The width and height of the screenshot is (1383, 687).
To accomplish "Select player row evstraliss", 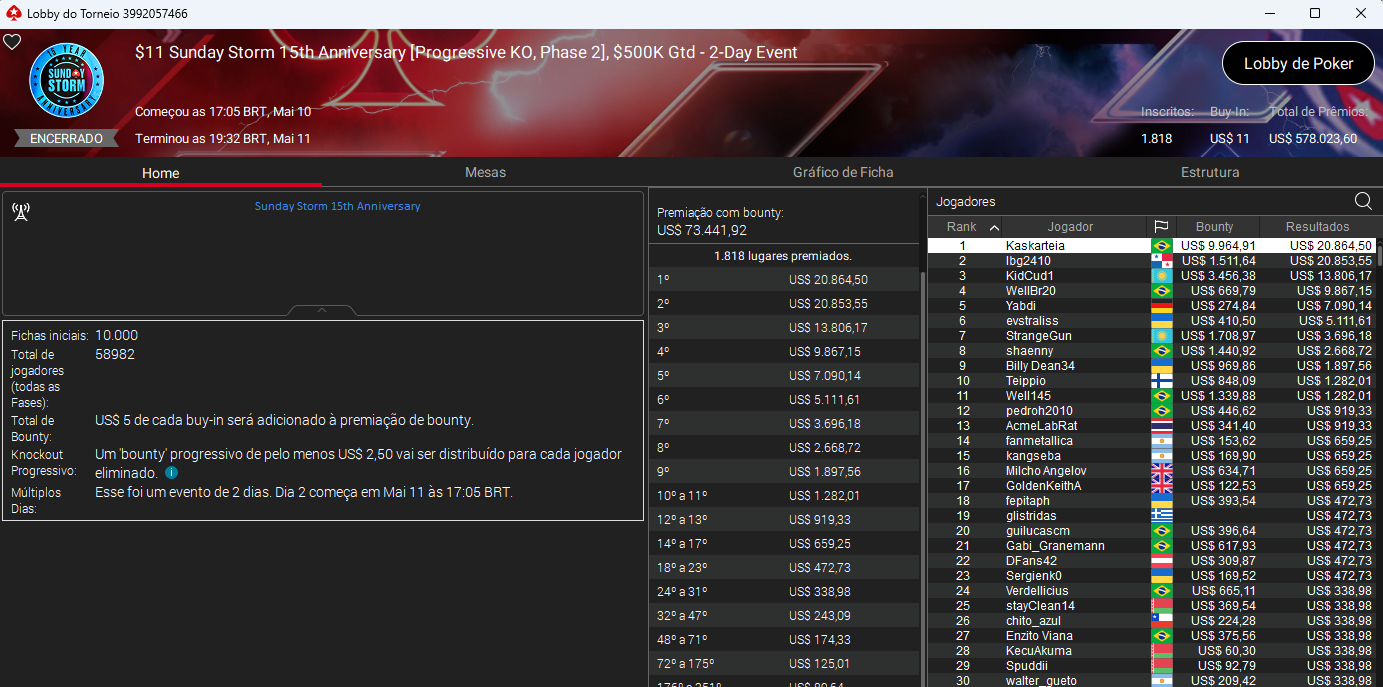I will click(1152, 321).
